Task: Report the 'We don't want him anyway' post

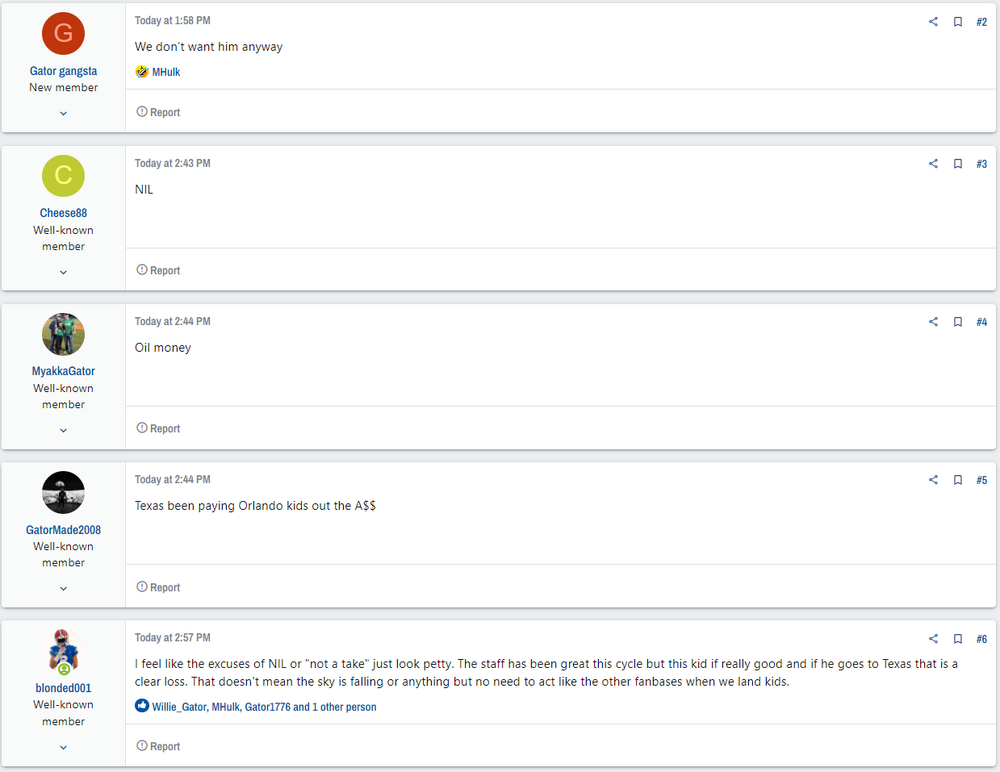Action: 158,112
